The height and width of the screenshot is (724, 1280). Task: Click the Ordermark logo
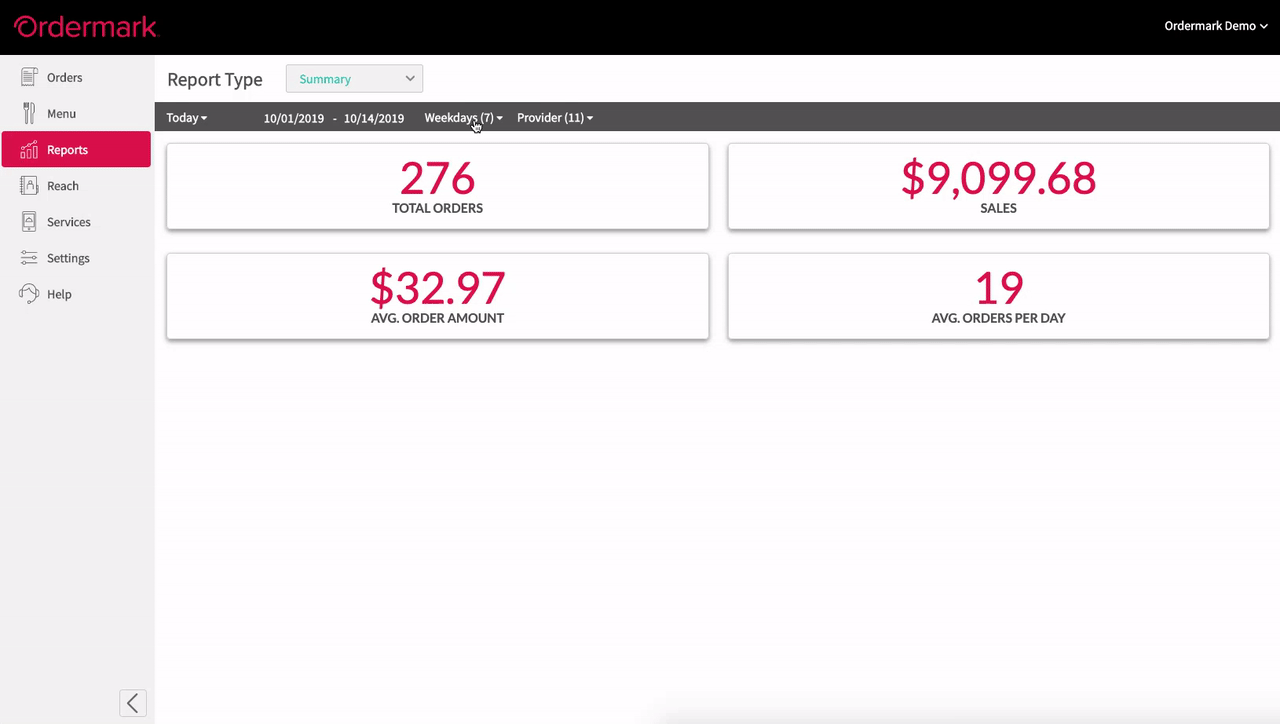pyautogui.click(x=86, y=27)
